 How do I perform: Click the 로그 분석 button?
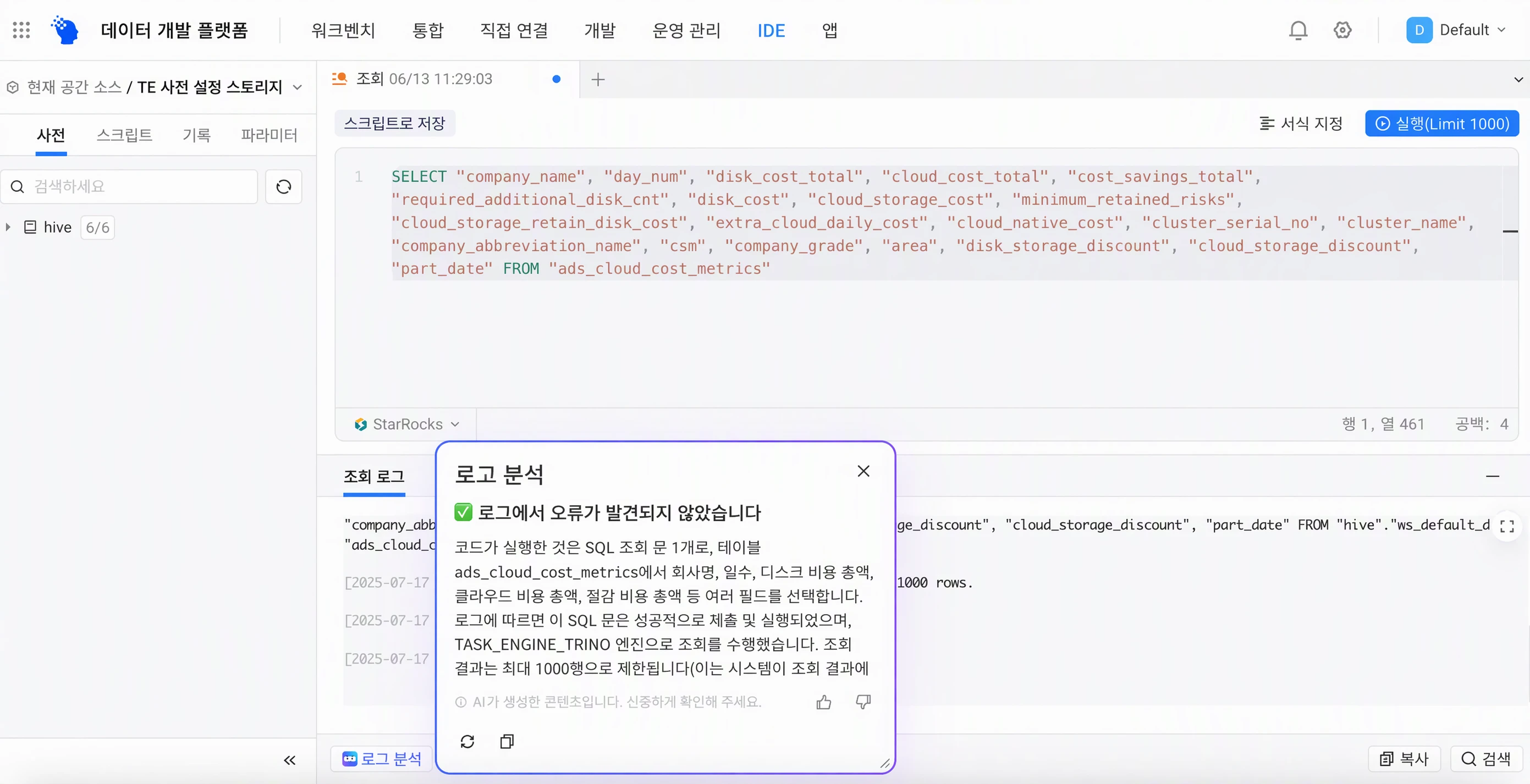point(381,759)
